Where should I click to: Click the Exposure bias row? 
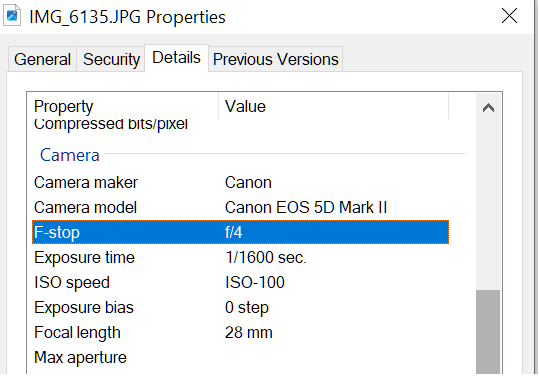[240, 307]
